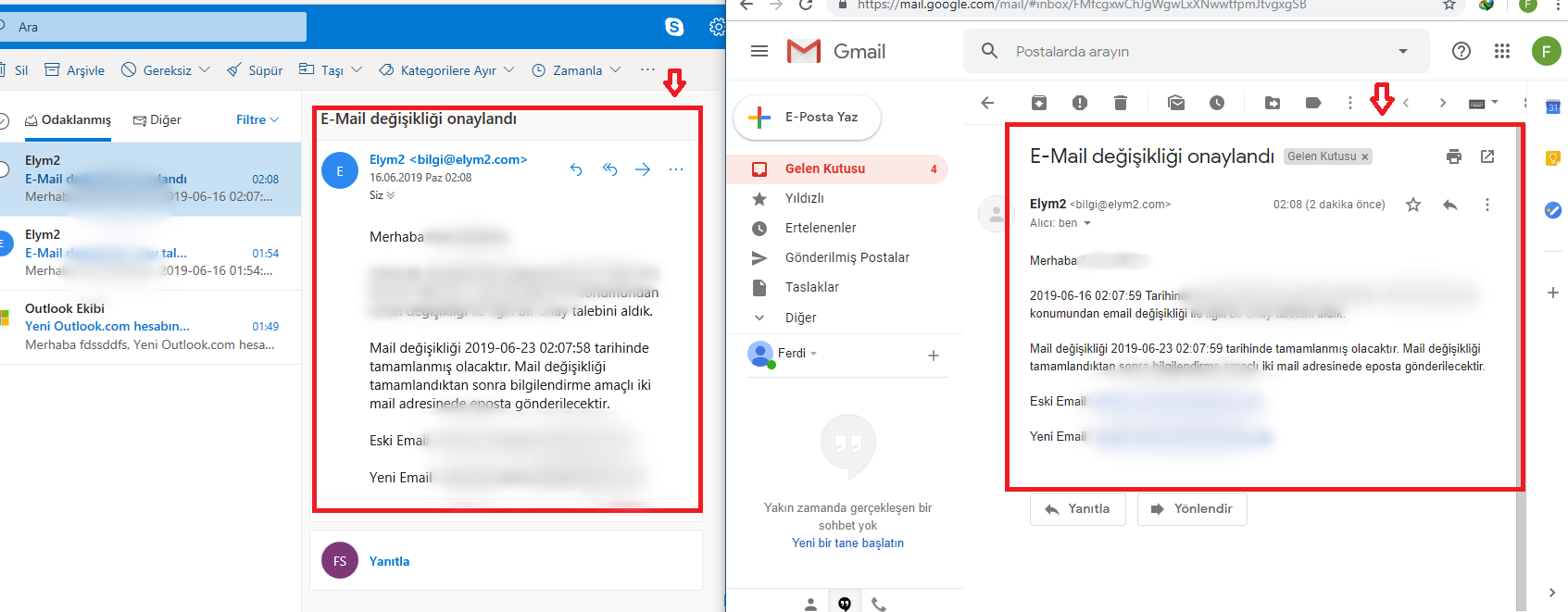Screen dimensions: 1568x612
Task: Archive message with Arşivle in Outlook
Action: click(75, 70)
